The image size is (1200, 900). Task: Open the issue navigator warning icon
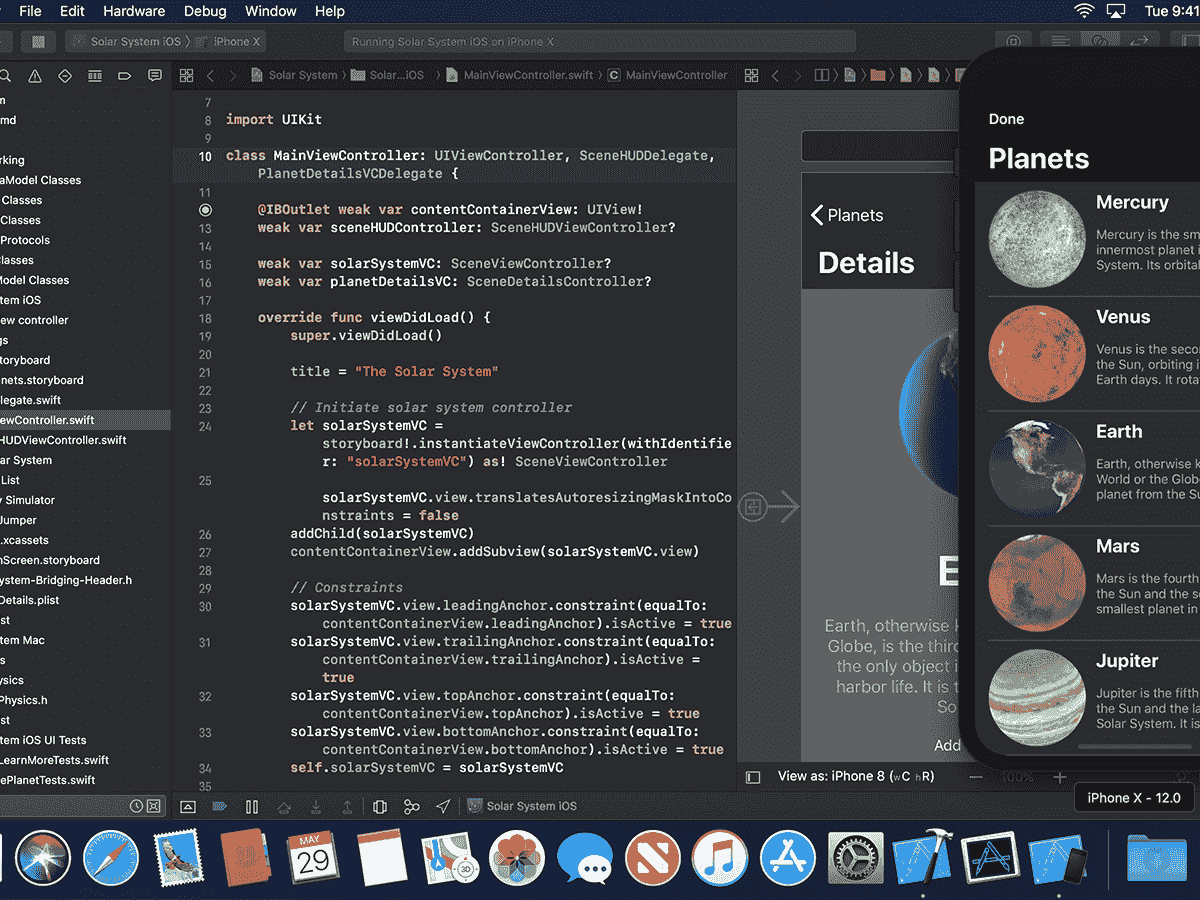click(35, 76)
